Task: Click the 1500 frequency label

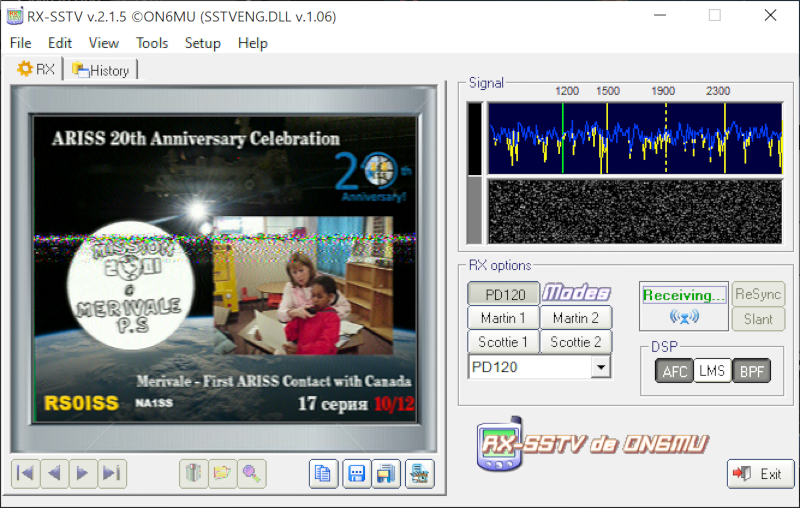Action: 608,91
